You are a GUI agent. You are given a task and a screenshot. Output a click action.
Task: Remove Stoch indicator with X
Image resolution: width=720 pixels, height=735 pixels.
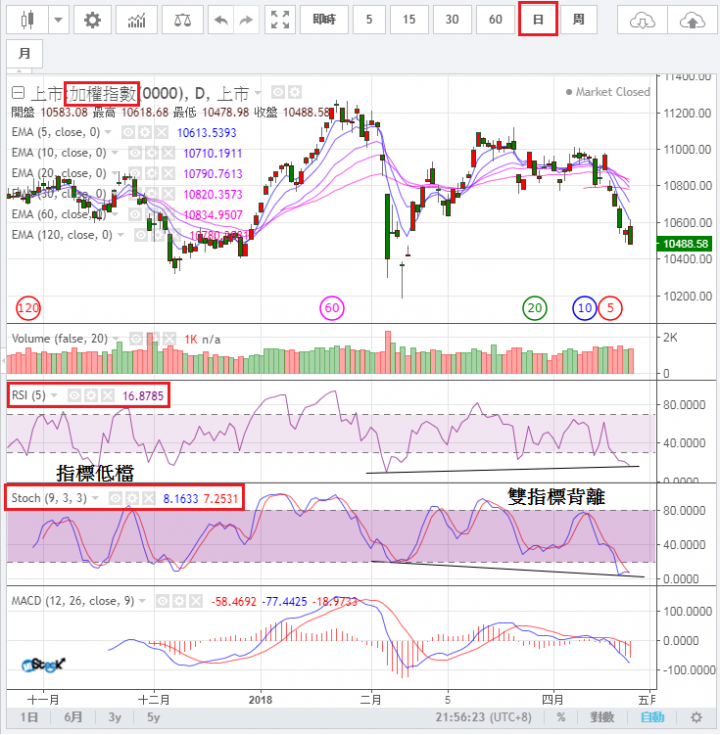click(x=149, y=498)
